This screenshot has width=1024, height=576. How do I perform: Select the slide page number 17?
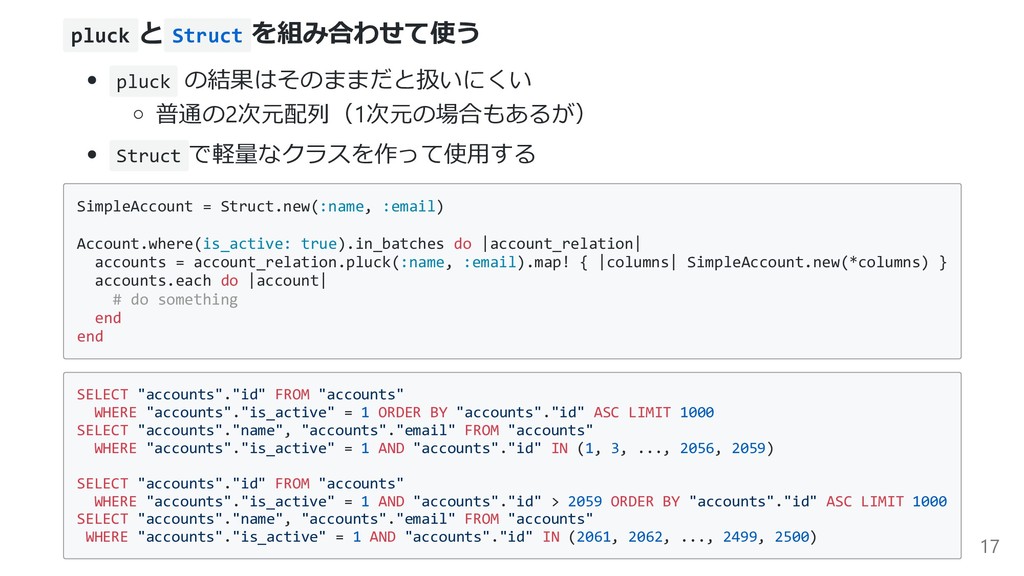(989, 546)
